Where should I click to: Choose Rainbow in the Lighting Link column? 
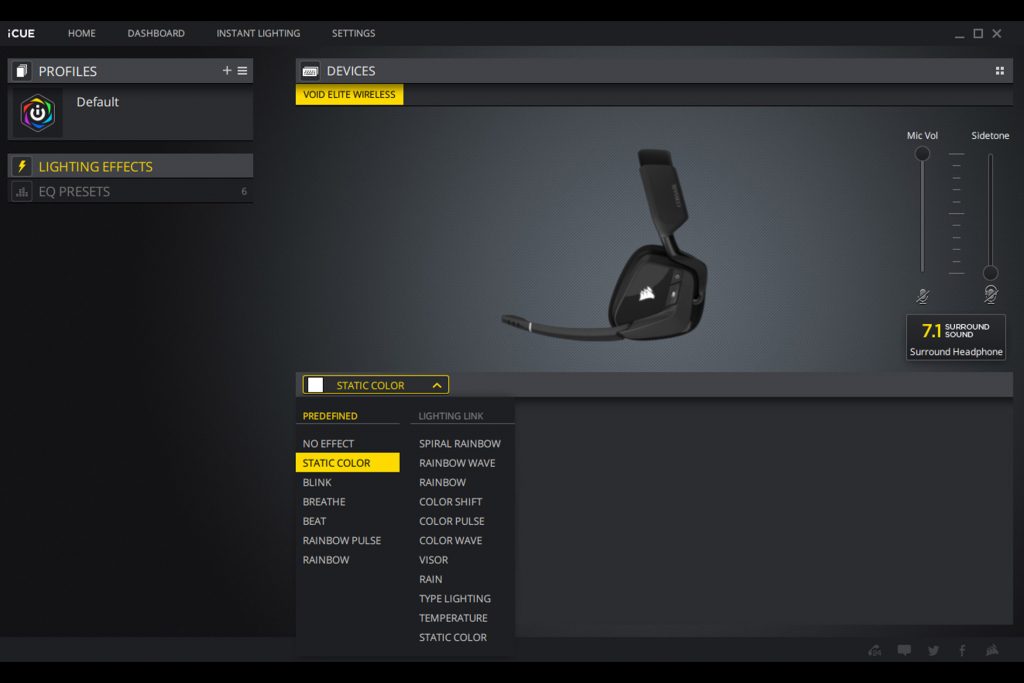pos(442,483)
